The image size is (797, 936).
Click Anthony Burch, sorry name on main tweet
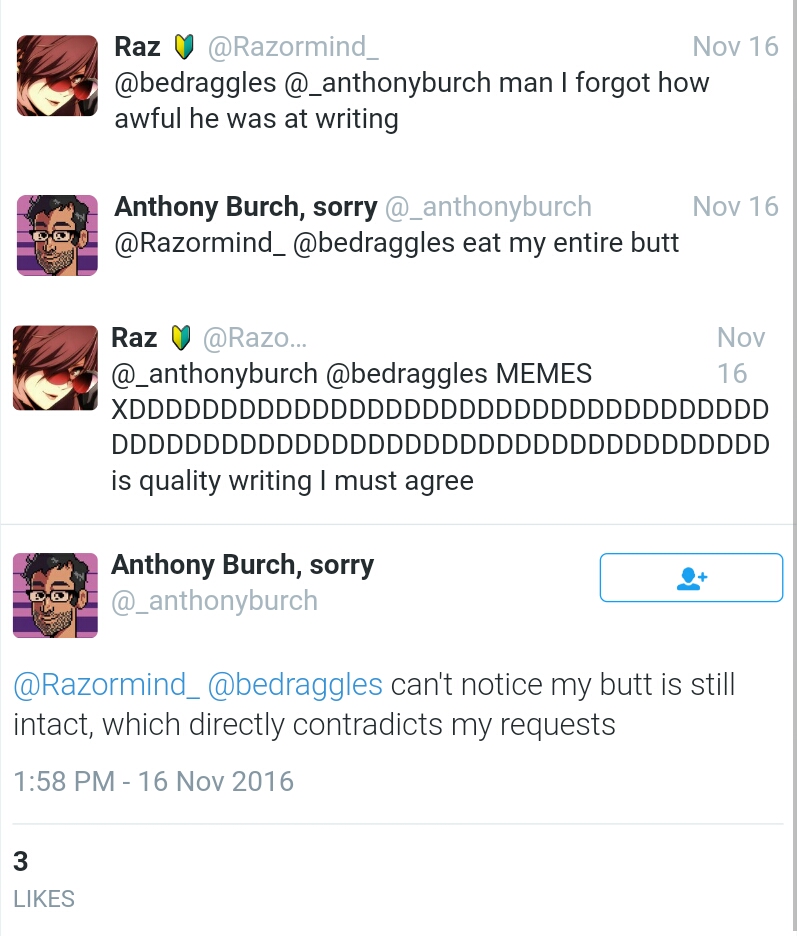coord(242,565)
